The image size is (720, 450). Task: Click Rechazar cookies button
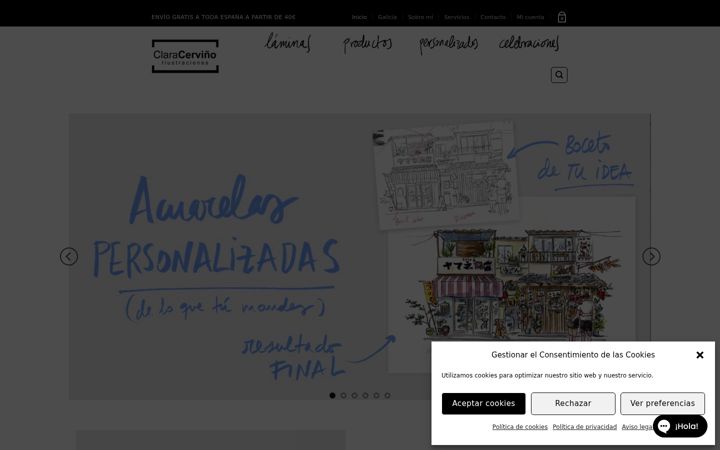tap(573, 403)
